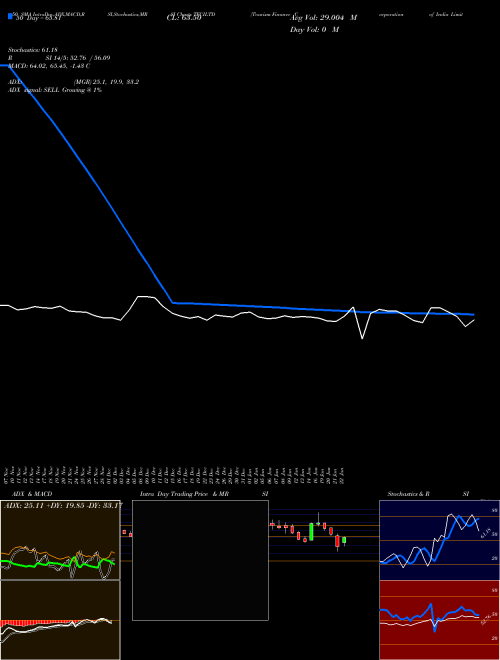The height and width of the screenshot is (660, 500).
Task: Open the red RSI chart panel
Action: pos(439,620)
